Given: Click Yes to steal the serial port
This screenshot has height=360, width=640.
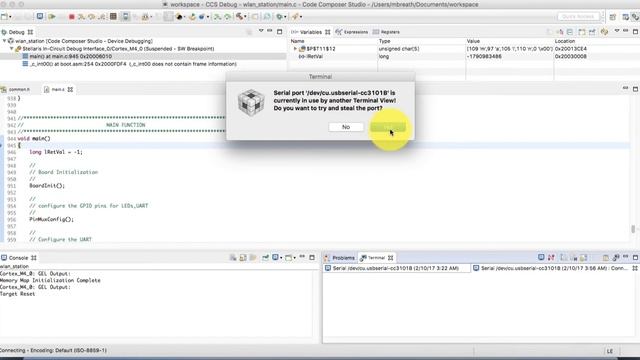Looking at the screenshot, I should (388, 127).
